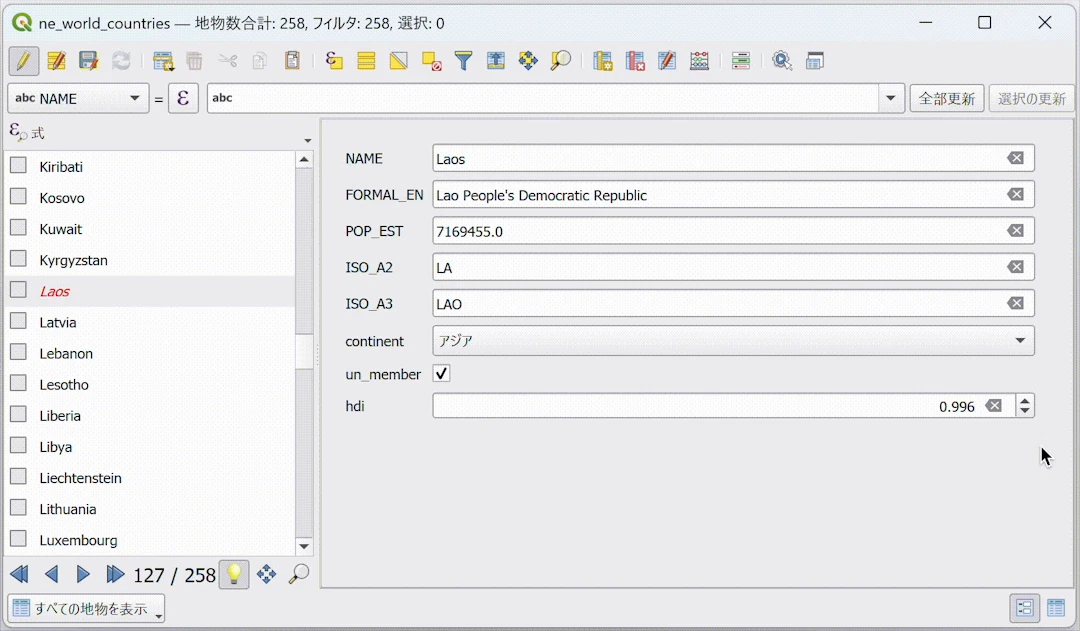
Task: Clear the POP_EST field value
Action: coord(1015,231)
